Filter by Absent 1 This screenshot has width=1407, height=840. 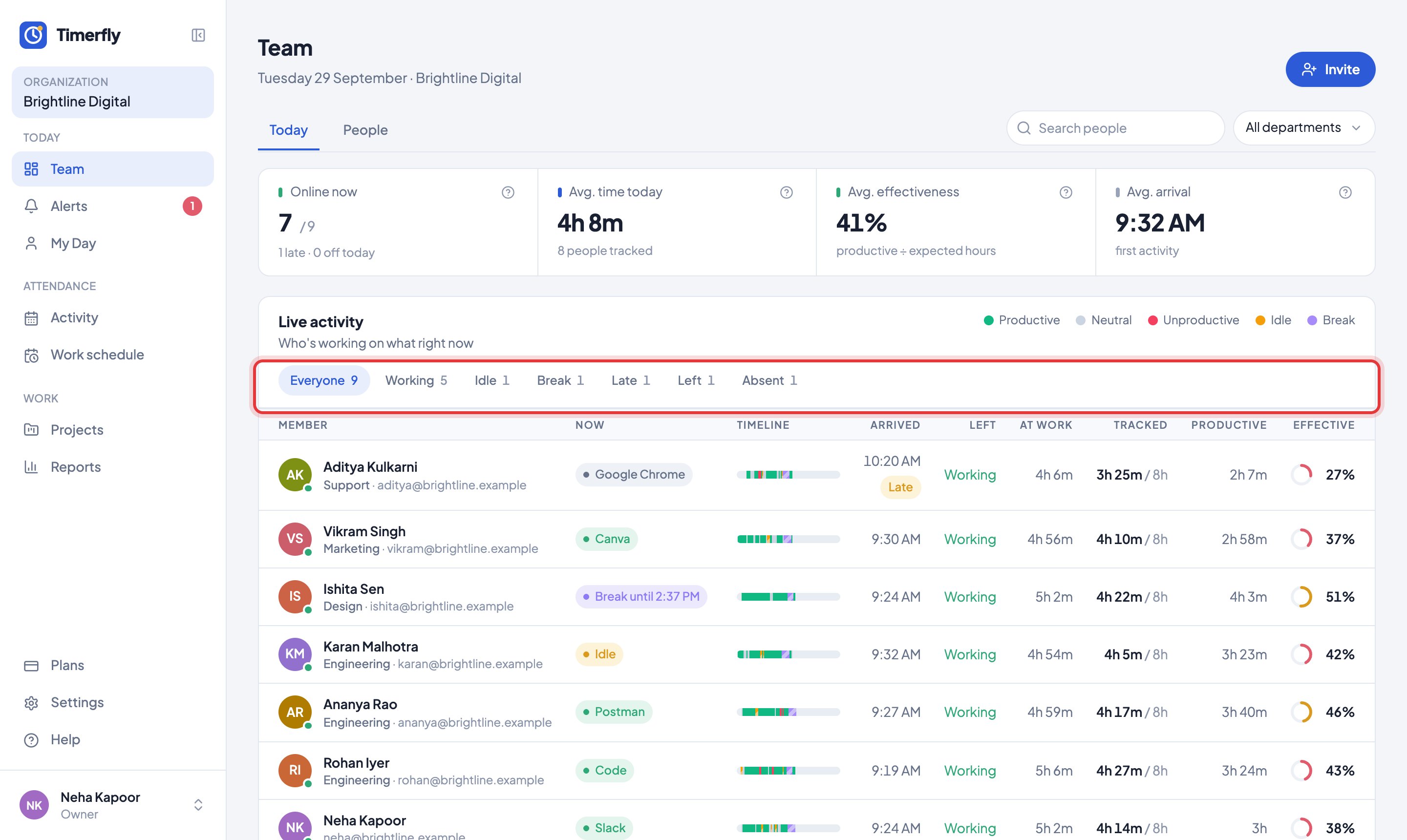tap(769, 380)
